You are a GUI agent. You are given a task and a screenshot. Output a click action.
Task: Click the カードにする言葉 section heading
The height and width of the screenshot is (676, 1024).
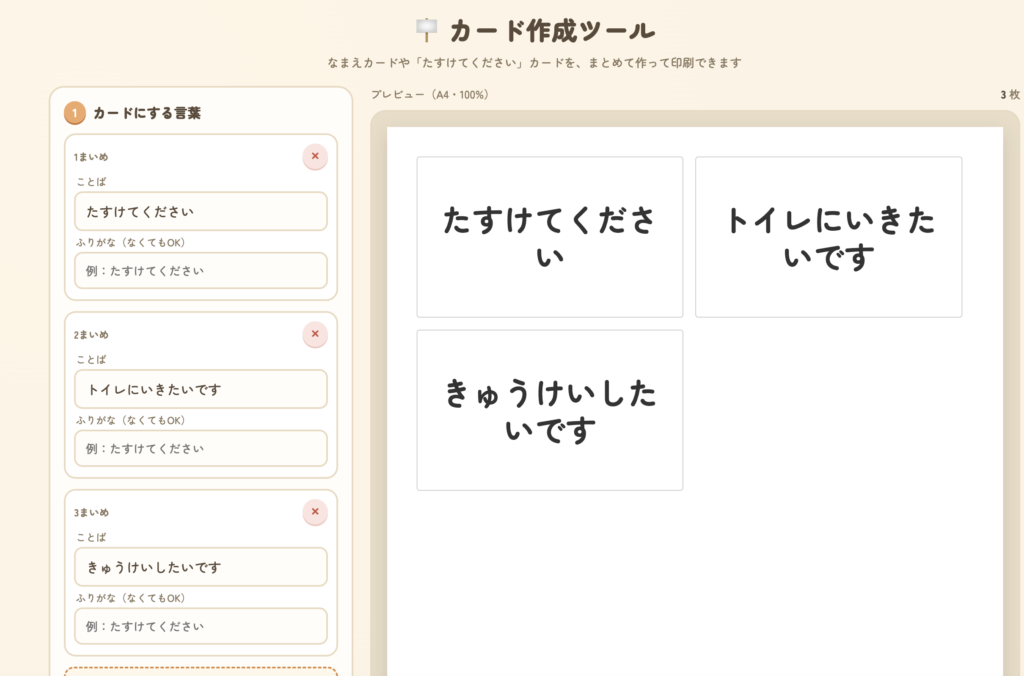pyautogui.click(x=147, y=113)
